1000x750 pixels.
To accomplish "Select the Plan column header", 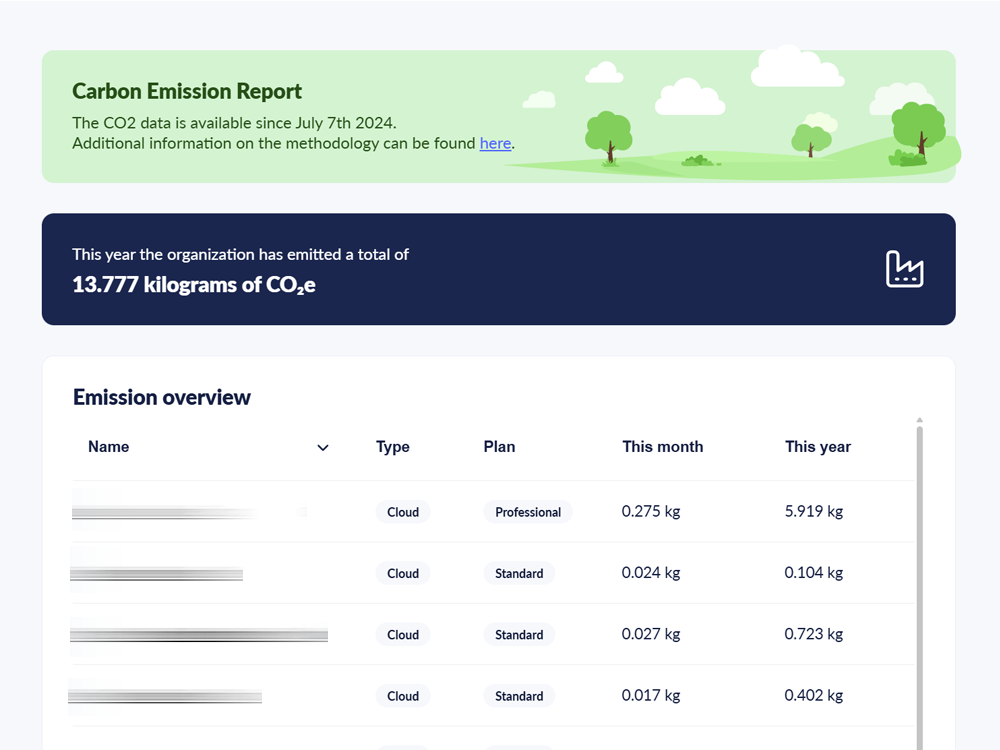I will pyautogui.click(x=499, y=447).
